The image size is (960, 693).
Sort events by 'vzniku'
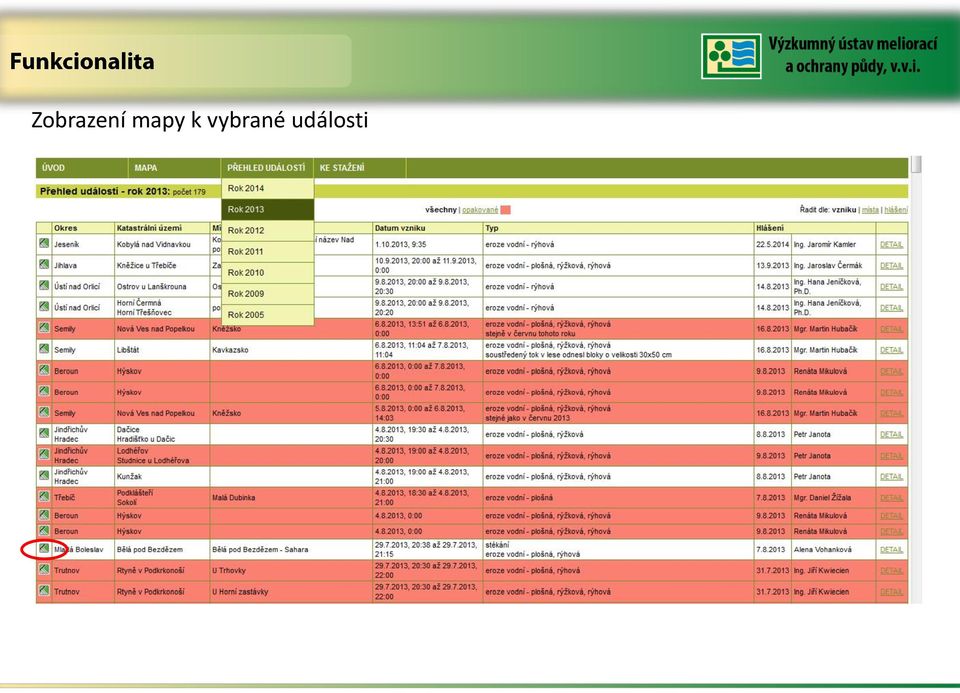tap(844, 210)
